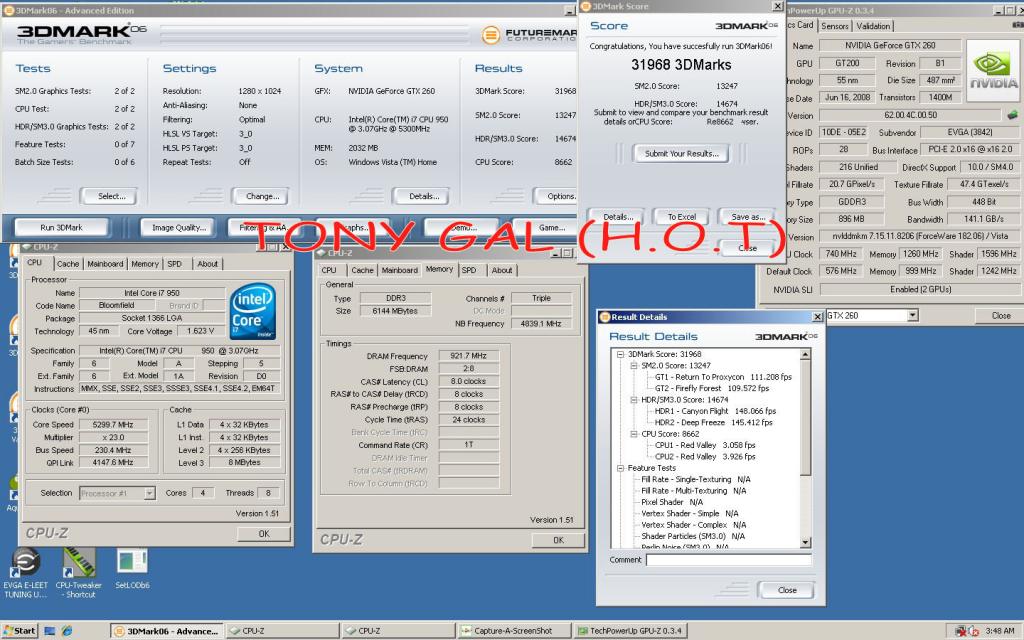Select Pixel Shader N/A tree row
1024x640 pixels.
(x=672, y=502)
